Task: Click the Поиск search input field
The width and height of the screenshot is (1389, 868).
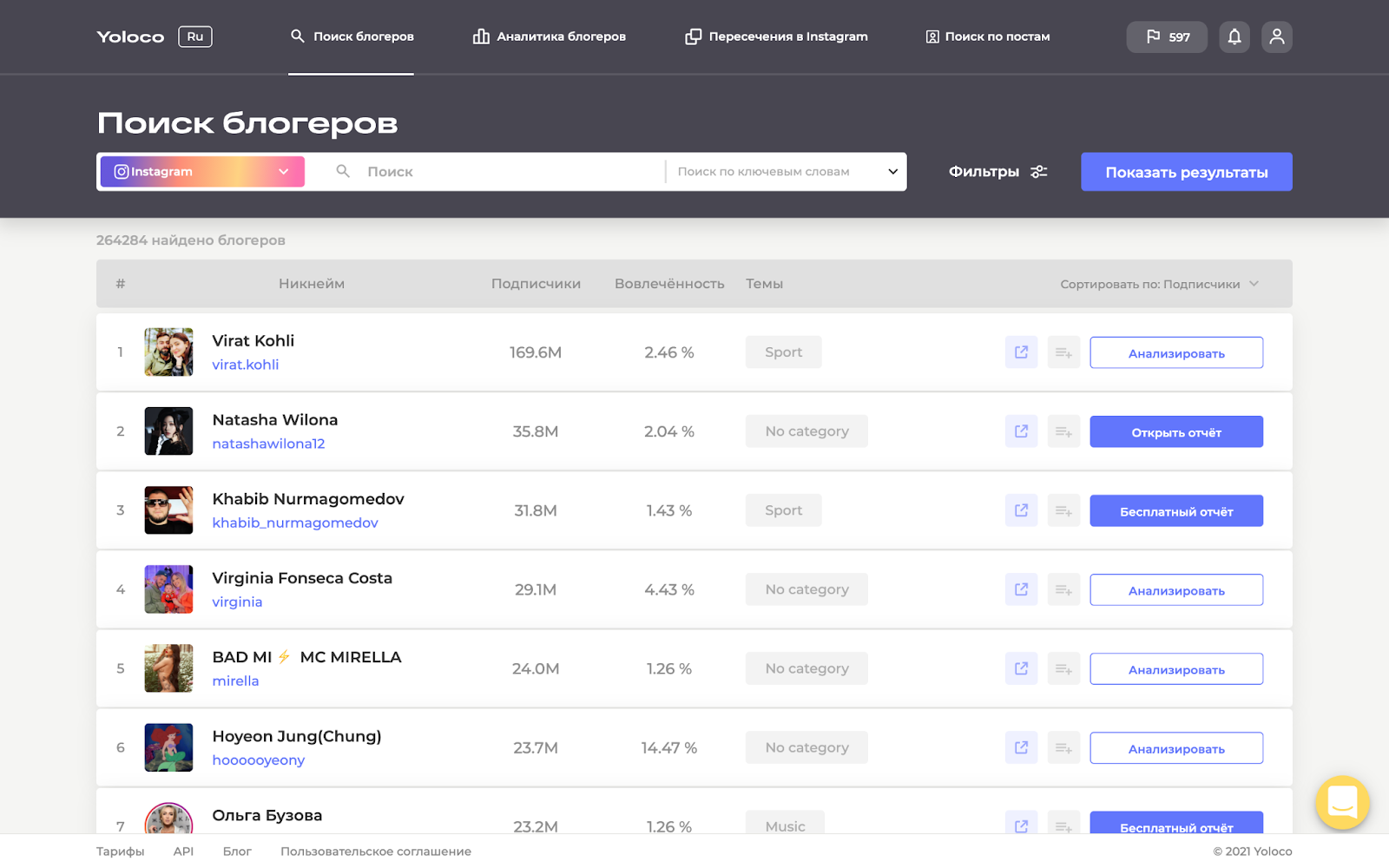Action: point(495,172)
